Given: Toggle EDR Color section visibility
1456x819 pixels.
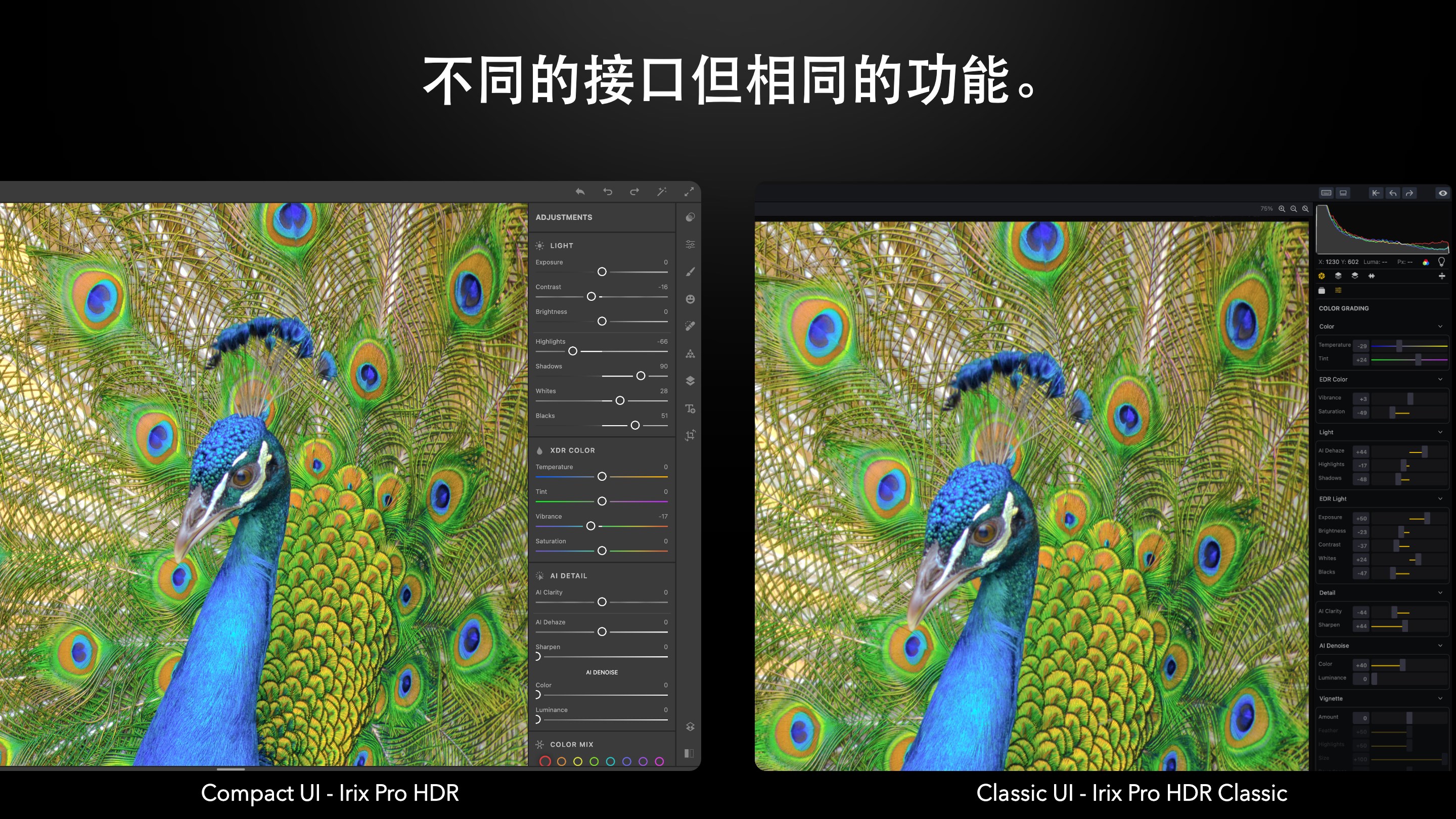Looking at the screenshot, I should [1447, 379].
